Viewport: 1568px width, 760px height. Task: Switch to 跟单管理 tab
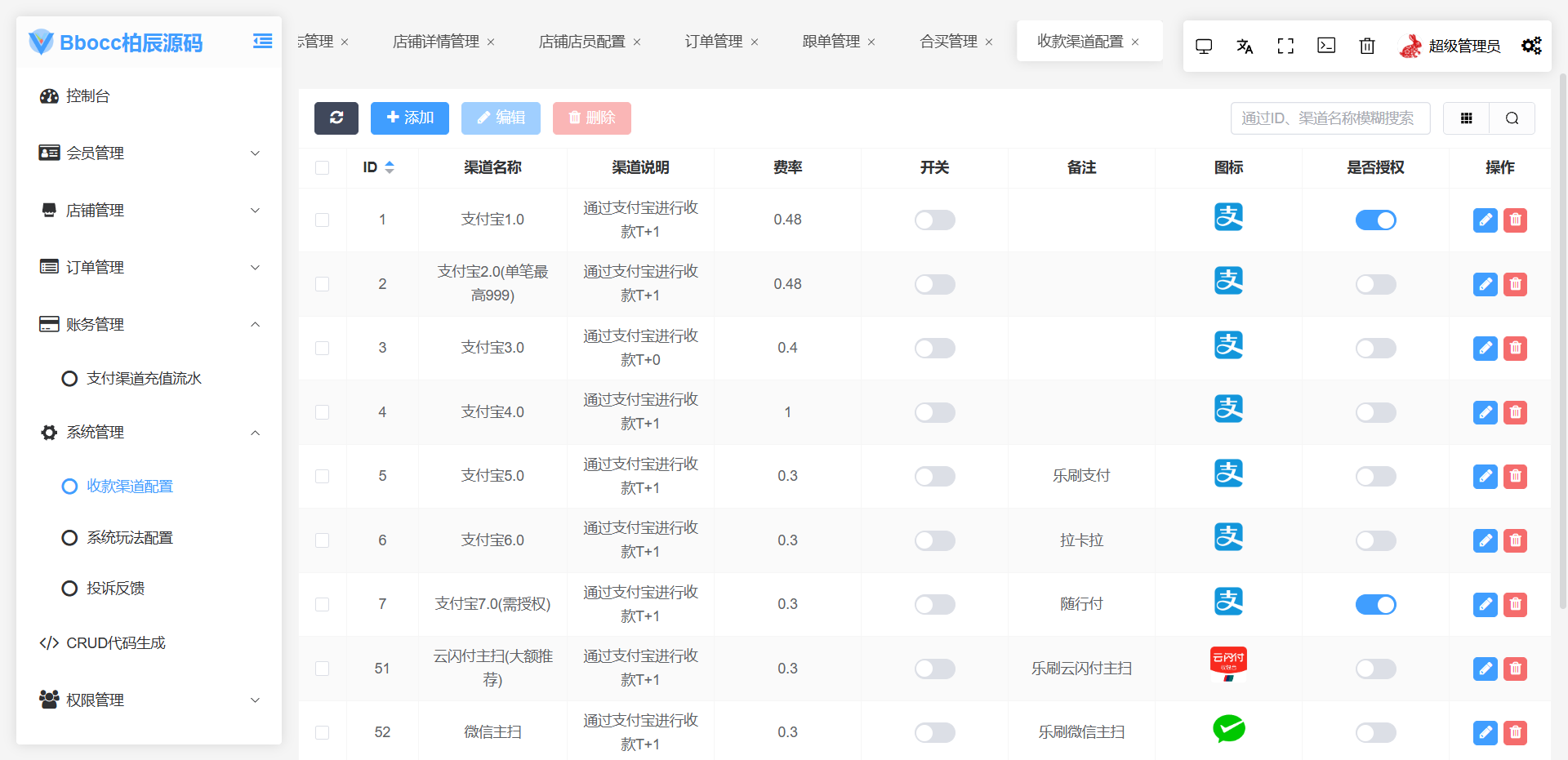click(831, 42)
